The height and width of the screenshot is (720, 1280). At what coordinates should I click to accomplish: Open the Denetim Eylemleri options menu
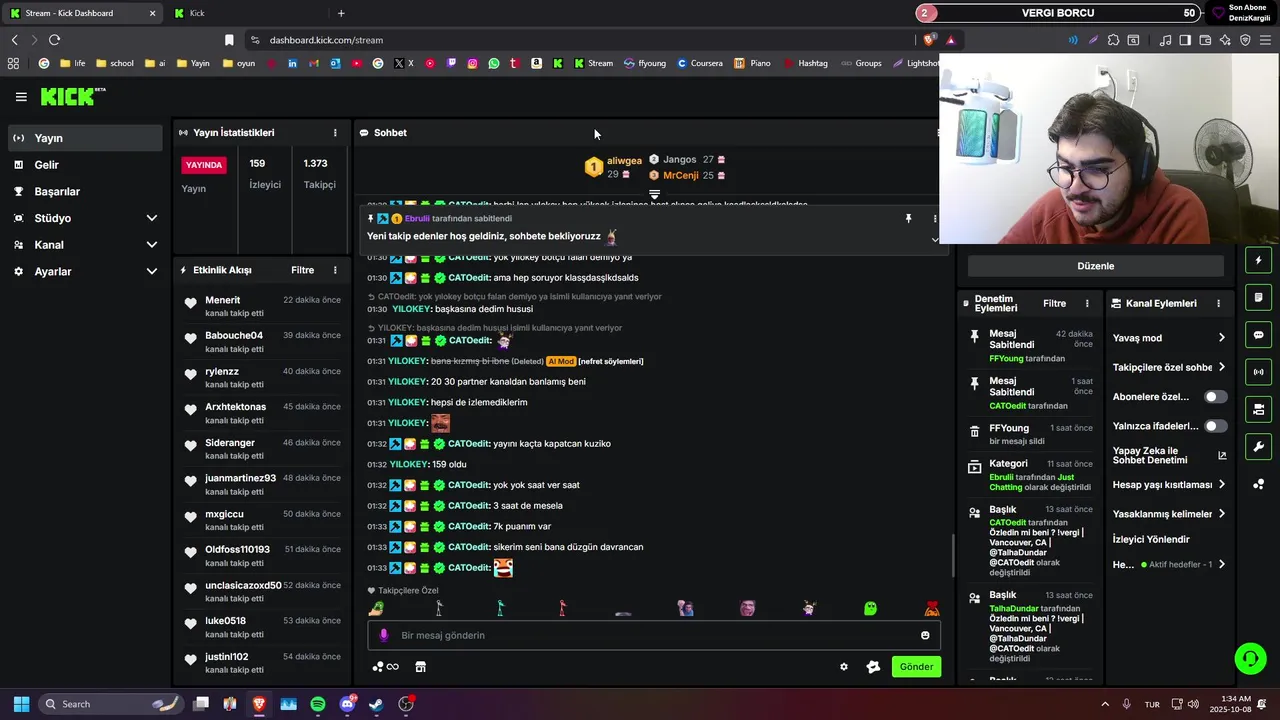pyautogui.click(x=1087, y=303)
